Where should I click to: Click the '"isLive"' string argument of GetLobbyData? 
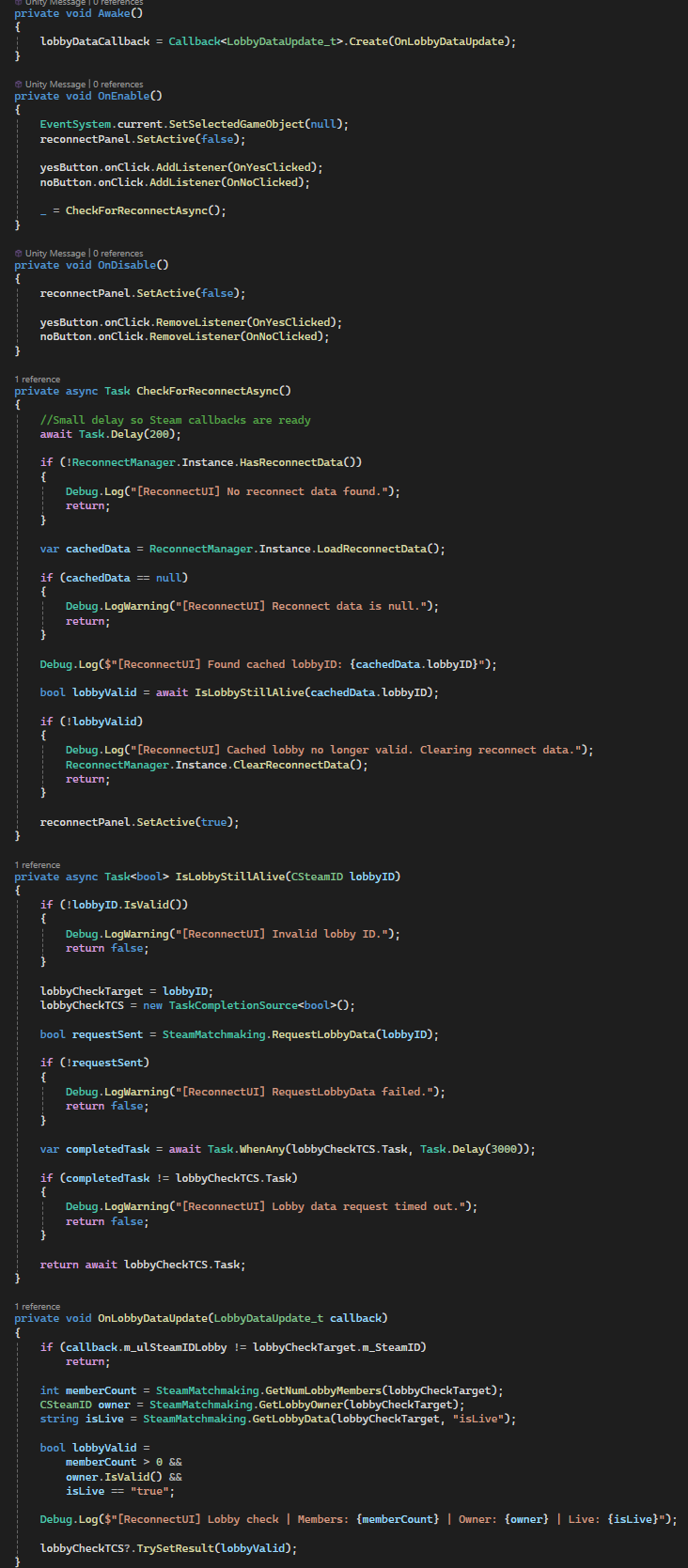pyautogui.click(x=480, y=1419)
